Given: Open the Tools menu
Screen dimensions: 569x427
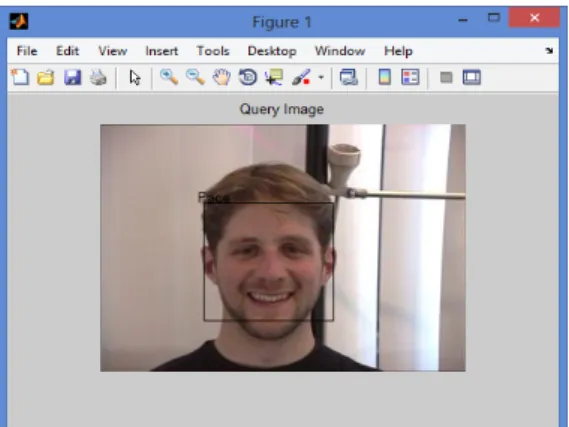Looking at the screenshot, I should tap(213, 51).
